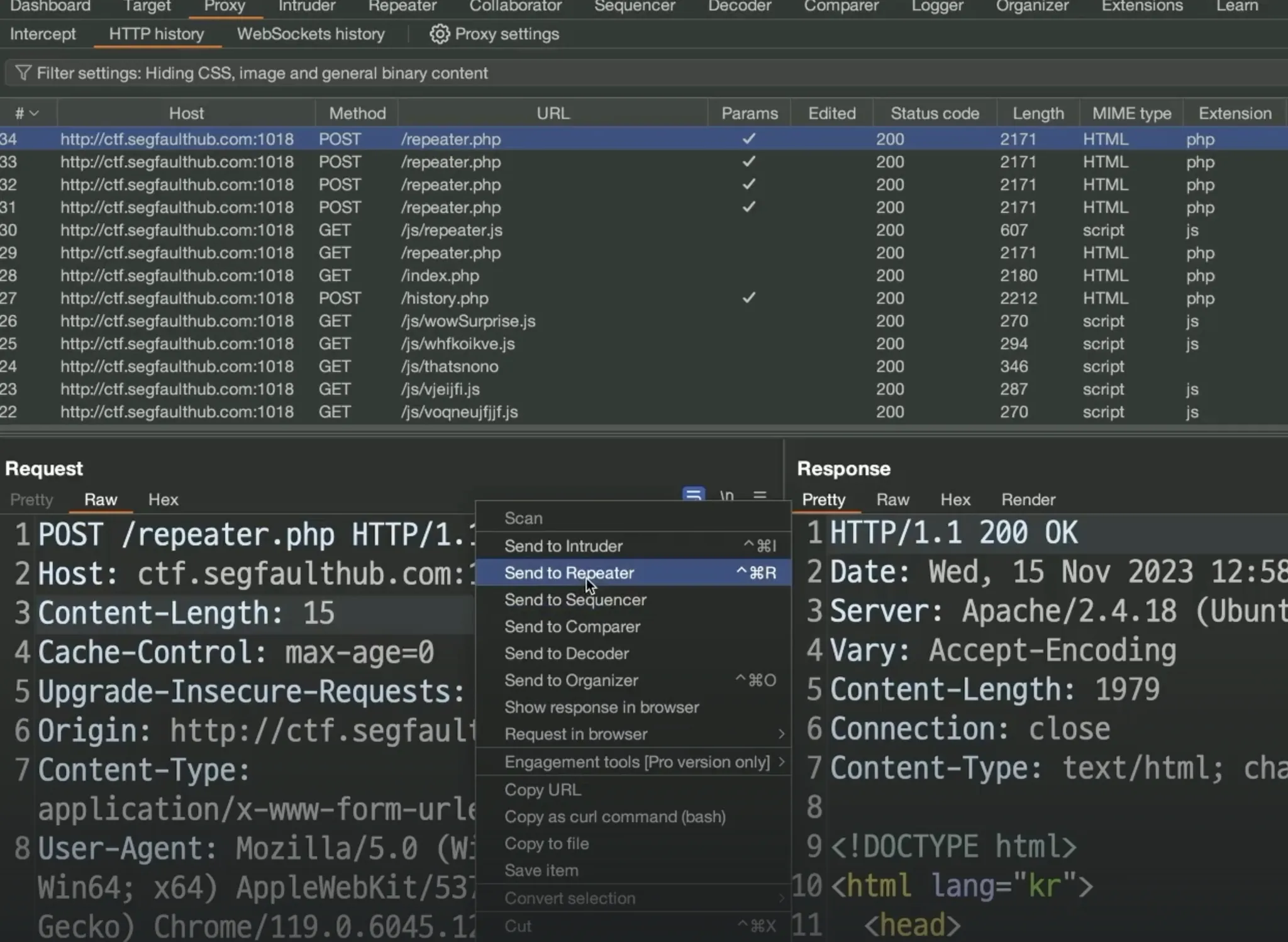Switch to the WebSockets history tab
Image resolution: width=1288 pixels, height=942 pixels.
311,34
